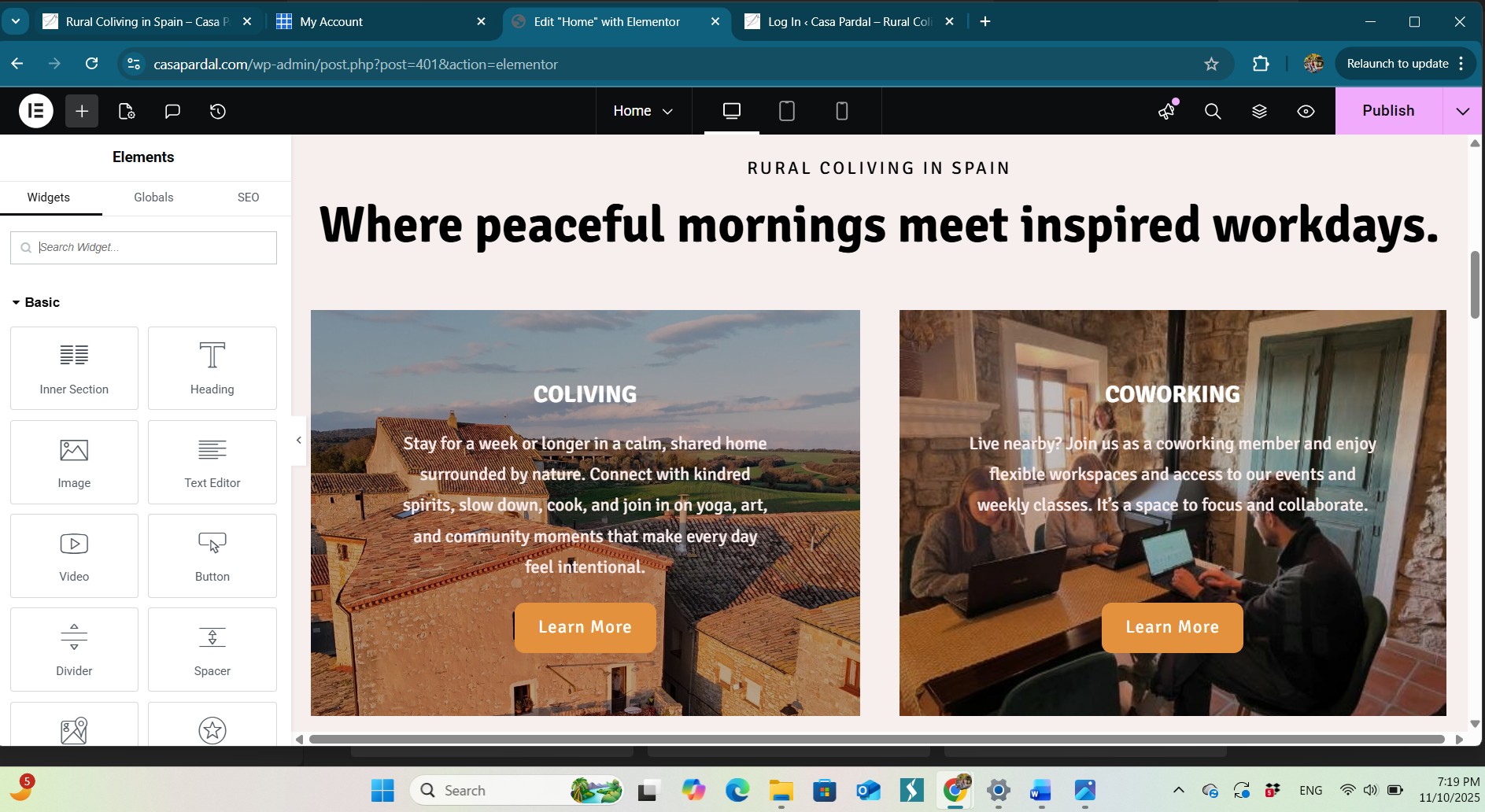Select the Heading widget

tap(212, 368)
